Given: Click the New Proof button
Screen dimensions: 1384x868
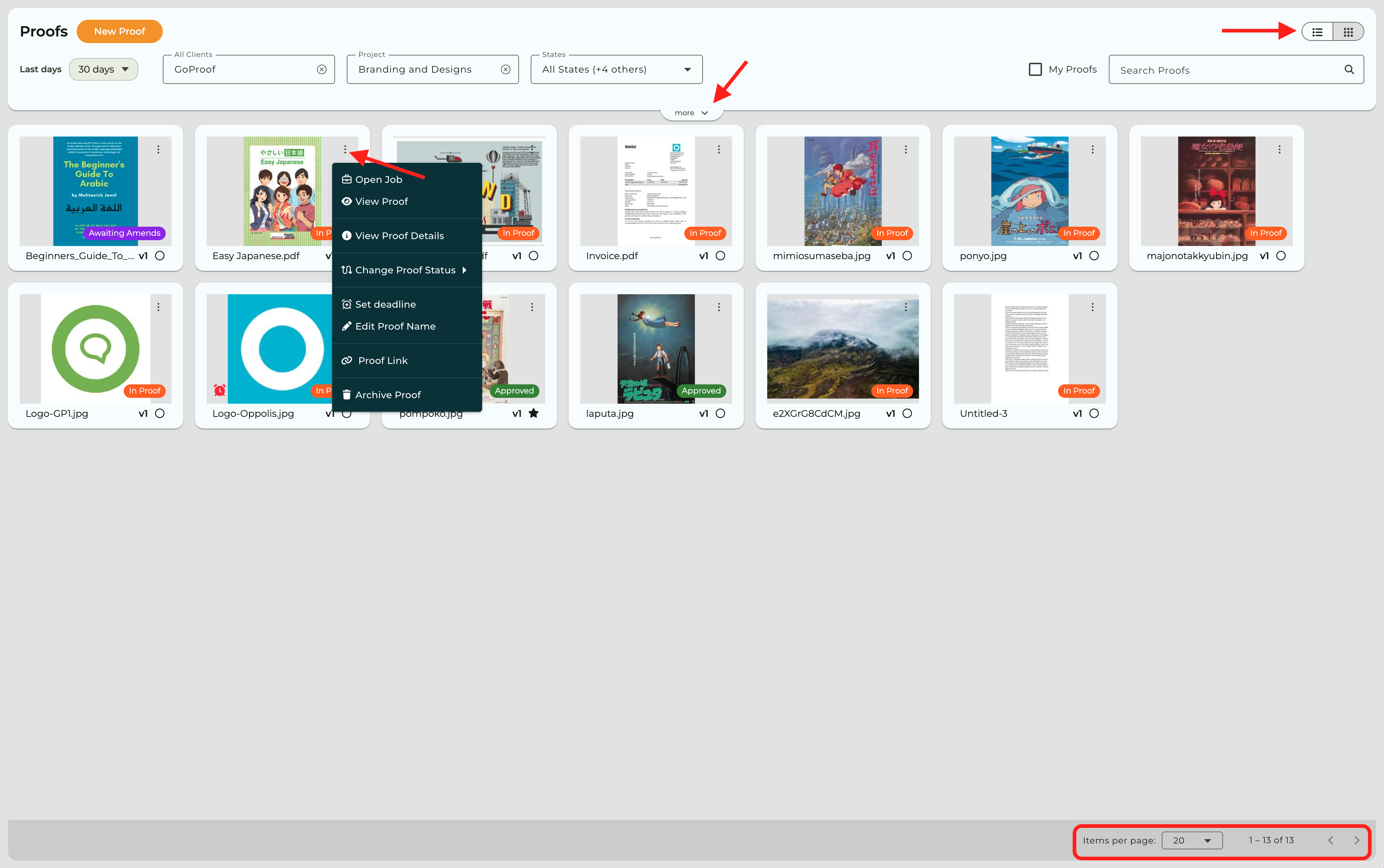Looking at the screenshot, I should (x=119, y=32).
